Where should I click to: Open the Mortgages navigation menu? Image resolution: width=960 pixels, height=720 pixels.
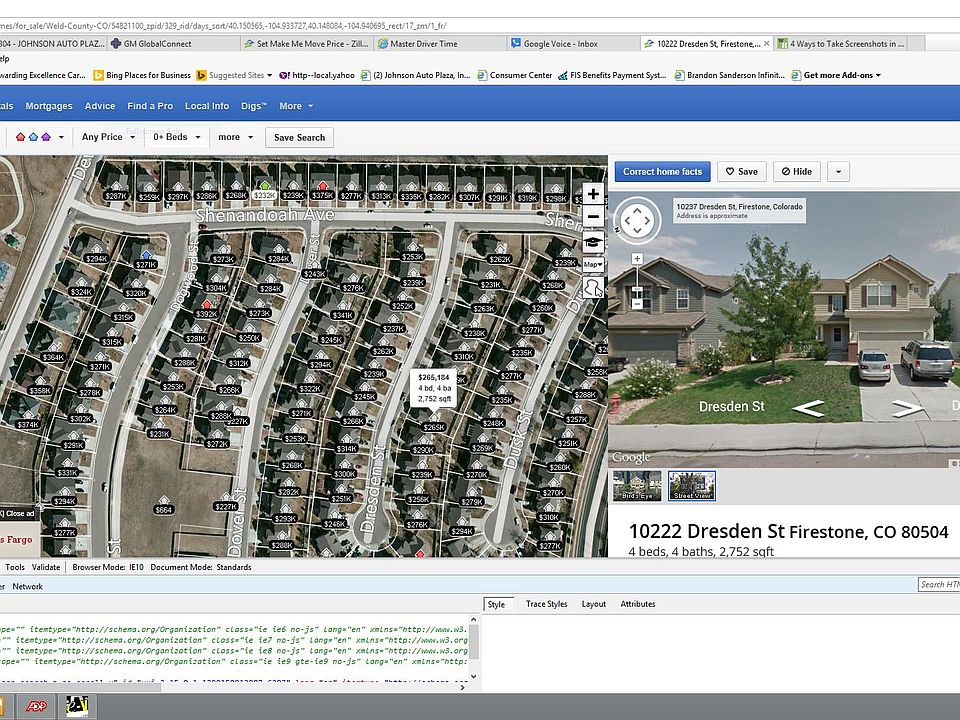(49, 106)
